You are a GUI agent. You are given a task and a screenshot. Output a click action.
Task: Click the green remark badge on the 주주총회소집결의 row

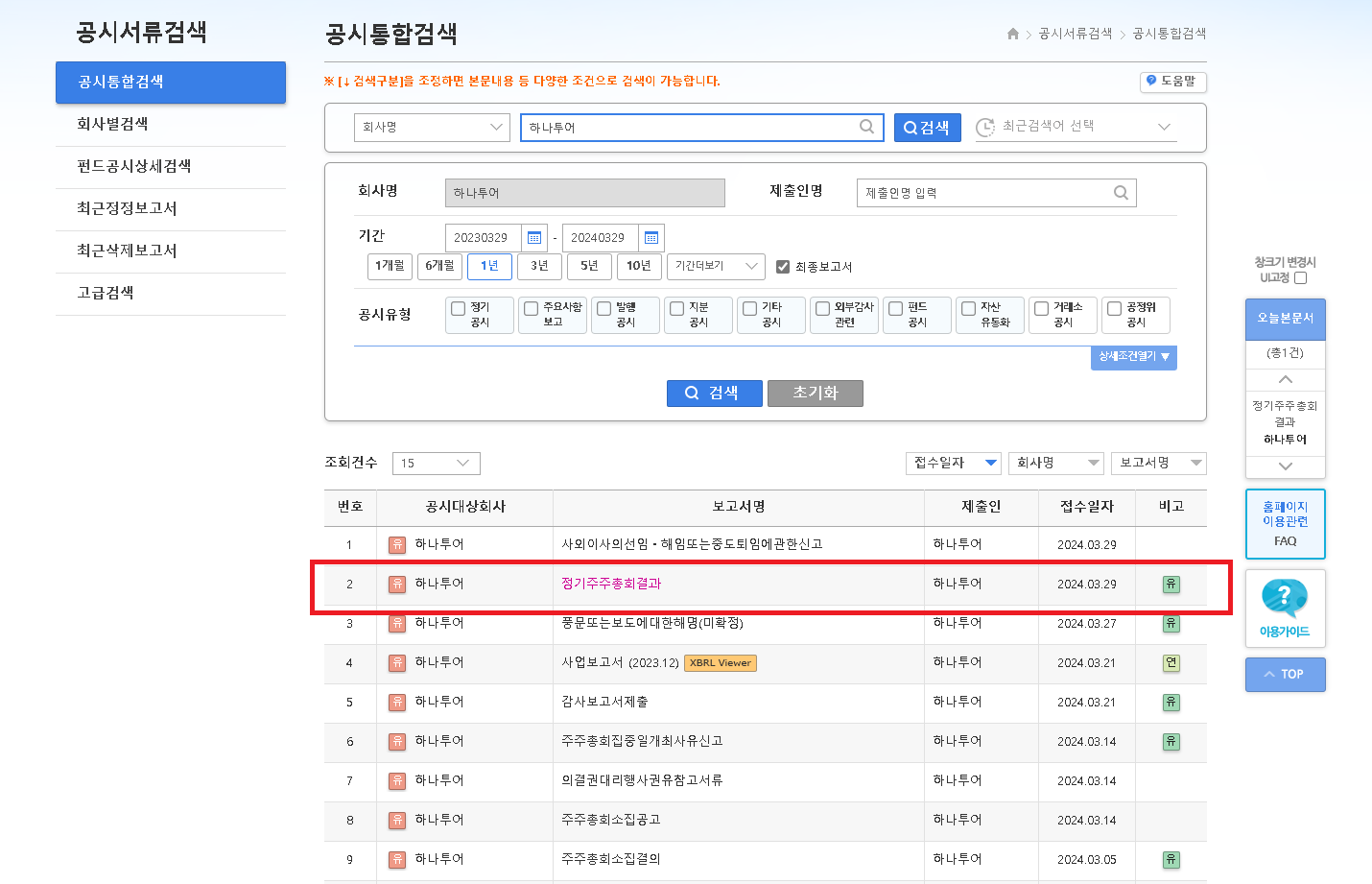[1171, 859]
